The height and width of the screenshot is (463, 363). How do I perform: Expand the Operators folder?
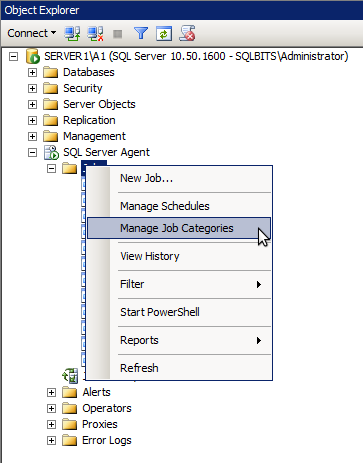tap(51, 409)
